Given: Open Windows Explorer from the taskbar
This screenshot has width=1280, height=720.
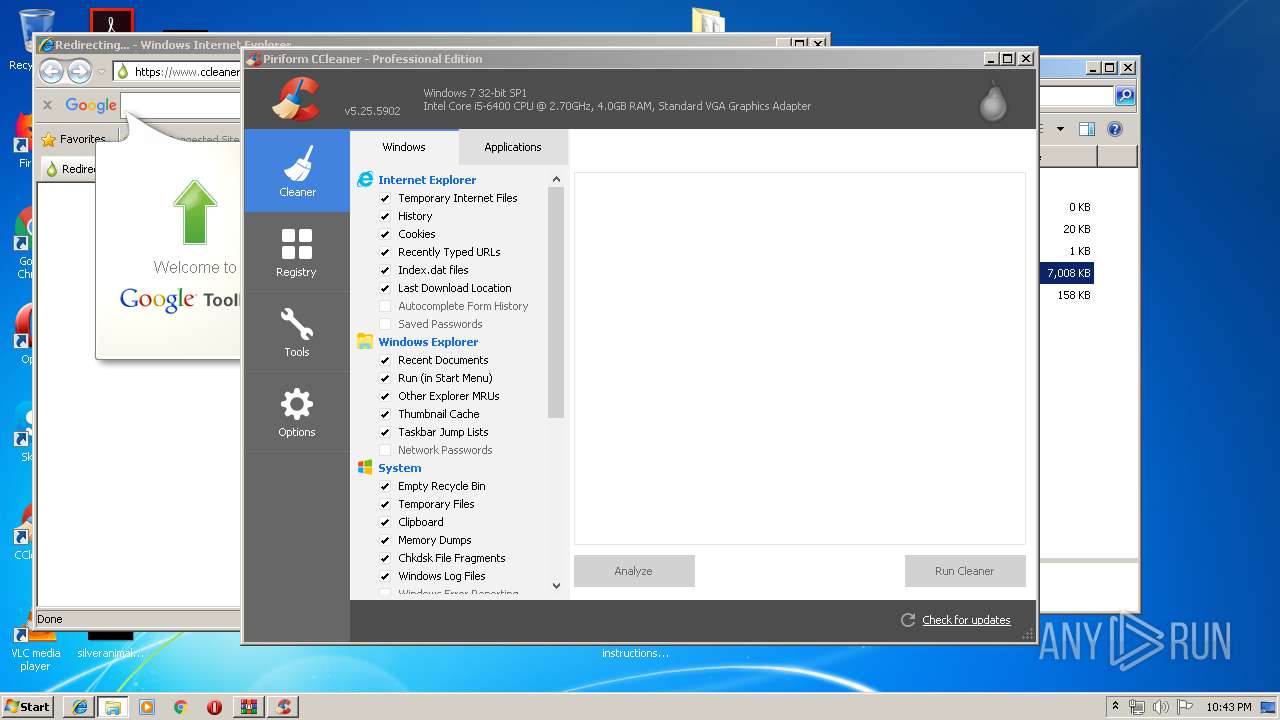Looking at the screenshot, I should (x=113, y=707).
